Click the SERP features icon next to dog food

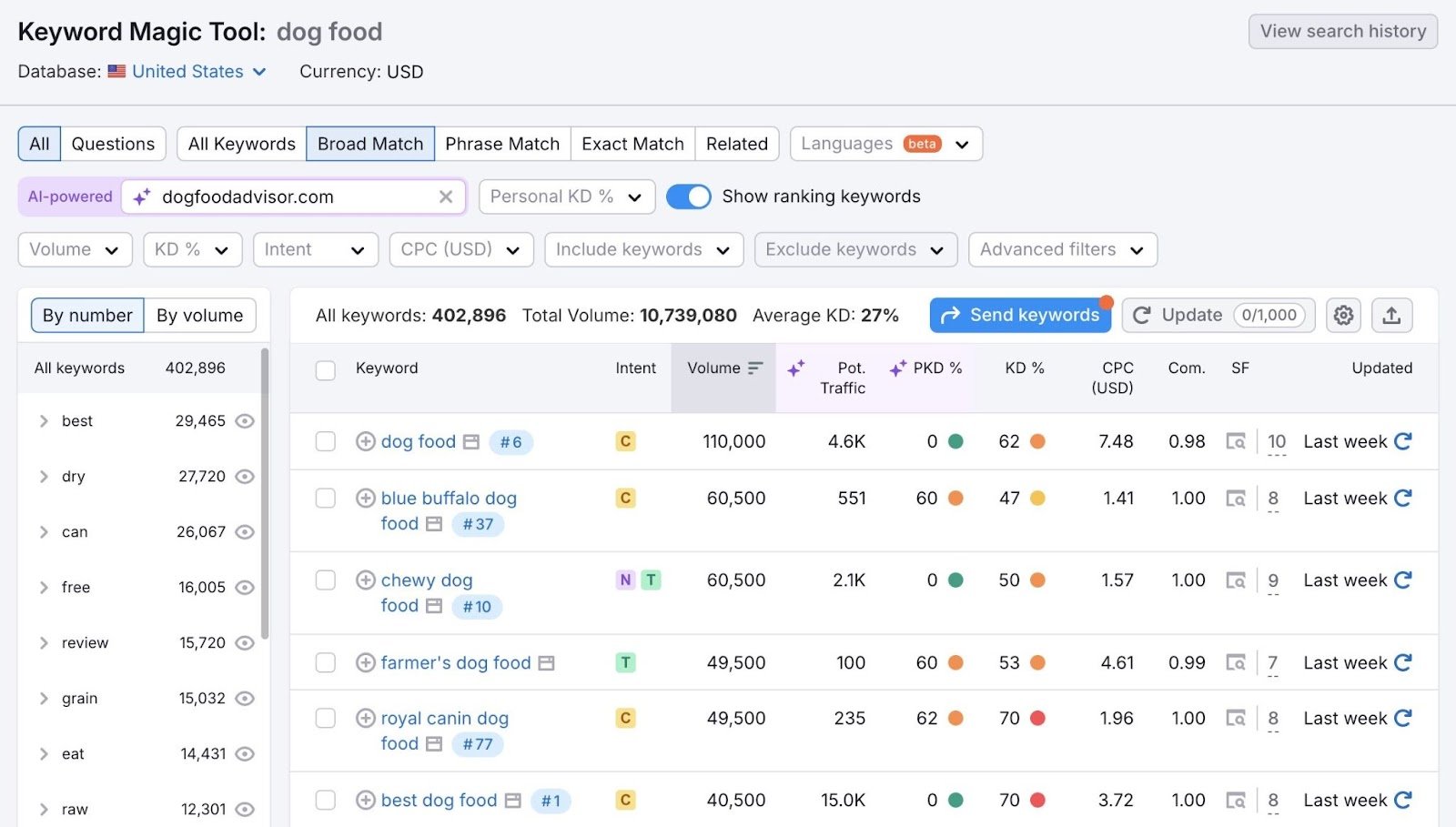point(470,441)
